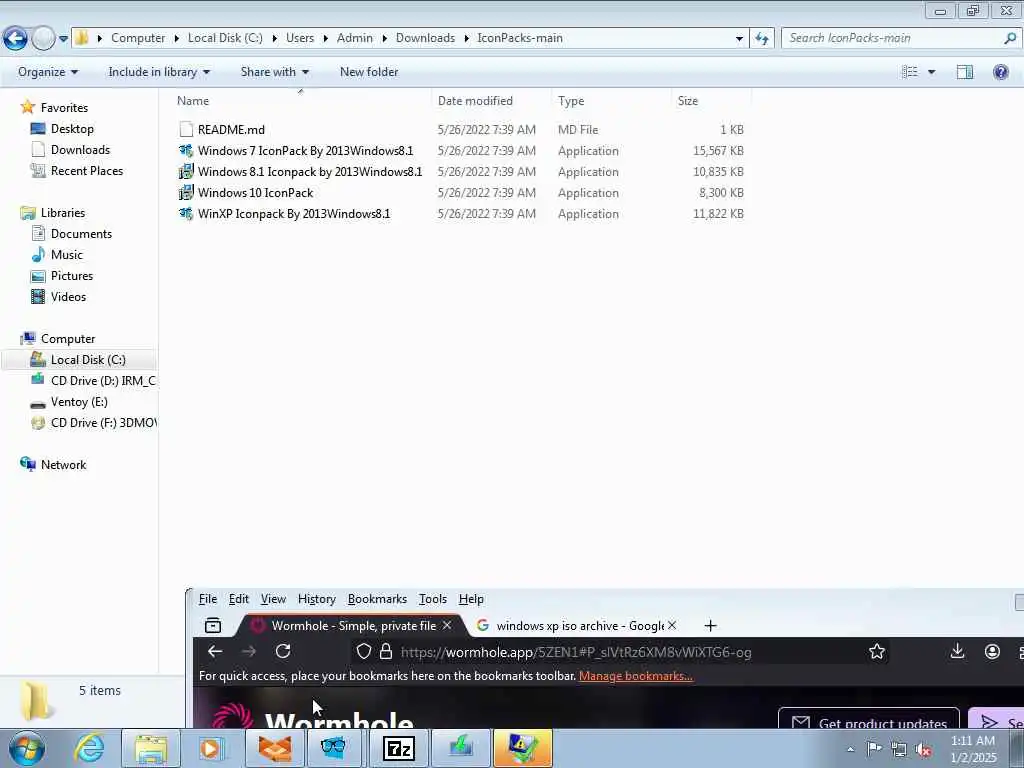
Task: Select the CD Drive (F:) 3DMOV
Action: (104, 423)
